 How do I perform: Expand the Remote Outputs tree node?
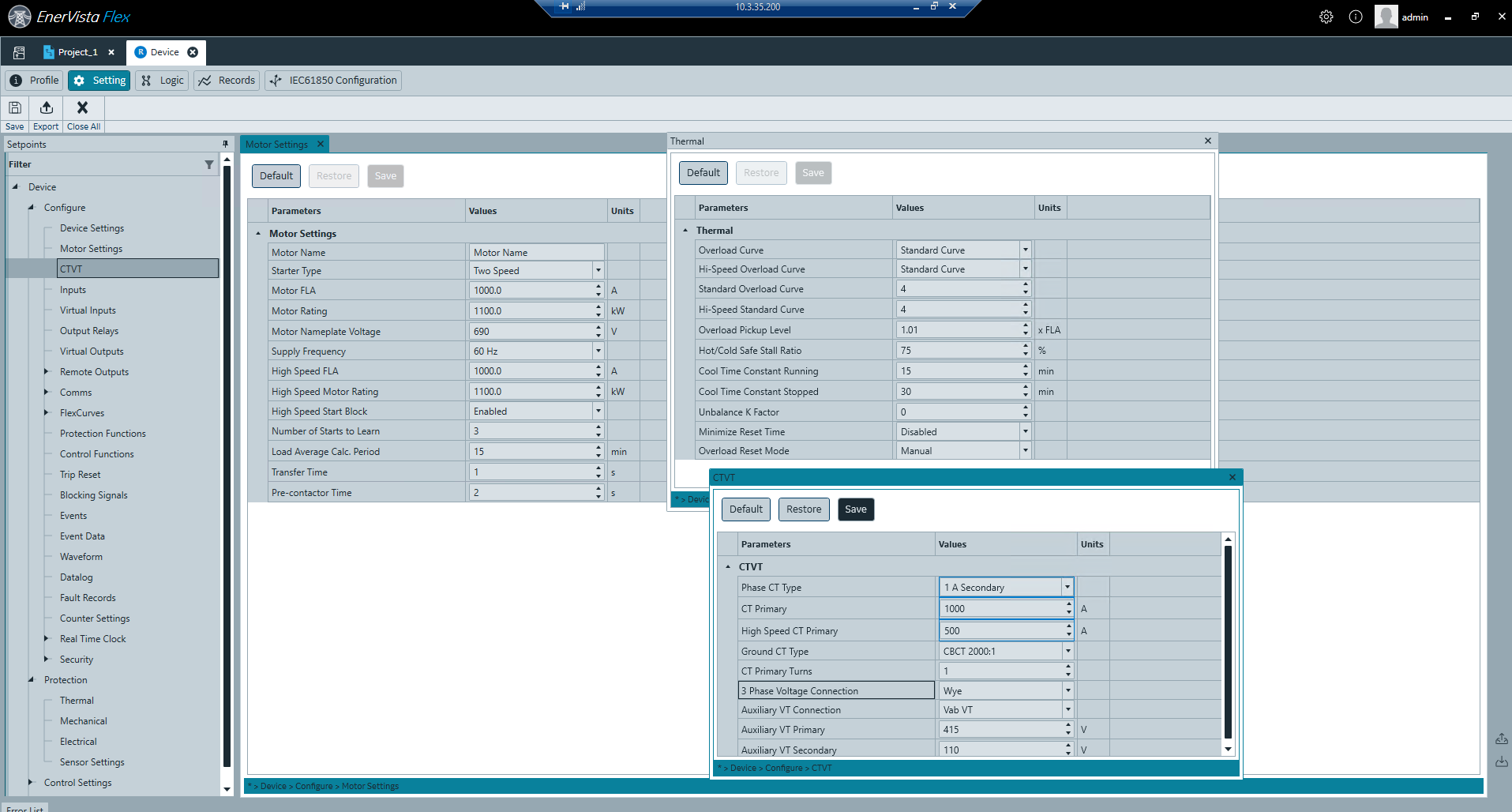point(47,371)
